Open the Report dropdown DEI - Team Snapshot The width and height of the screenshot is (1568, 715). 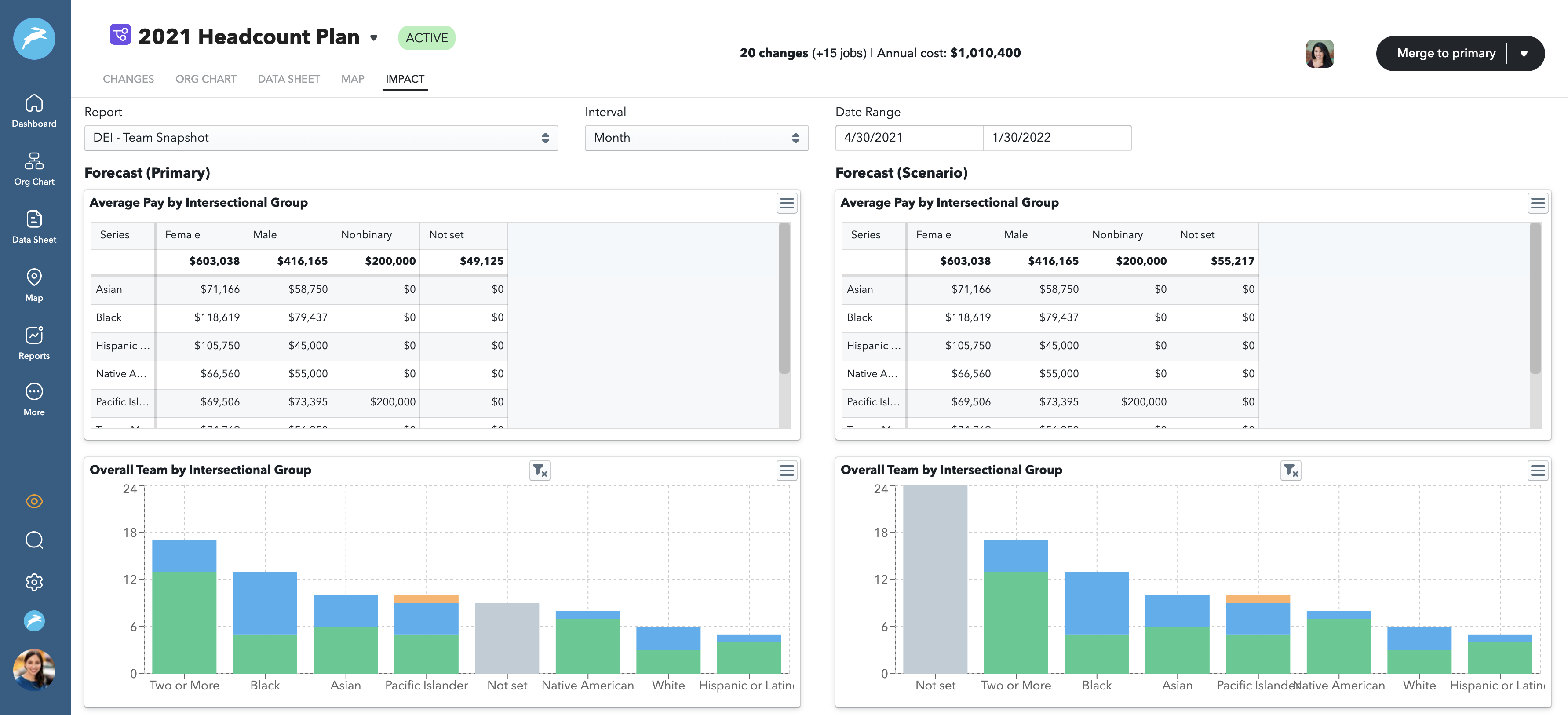[x=321, y=138]
